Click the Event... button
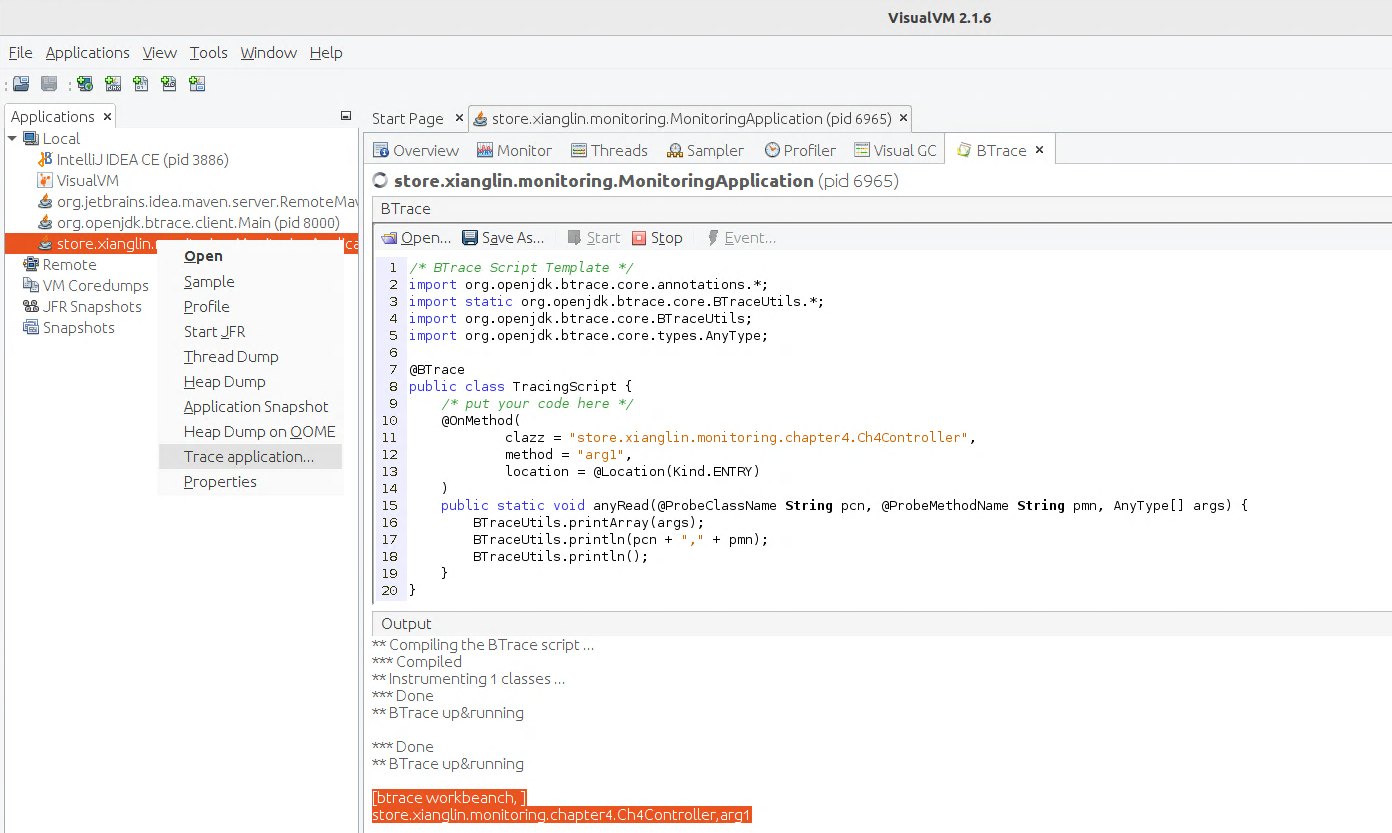 741,238
